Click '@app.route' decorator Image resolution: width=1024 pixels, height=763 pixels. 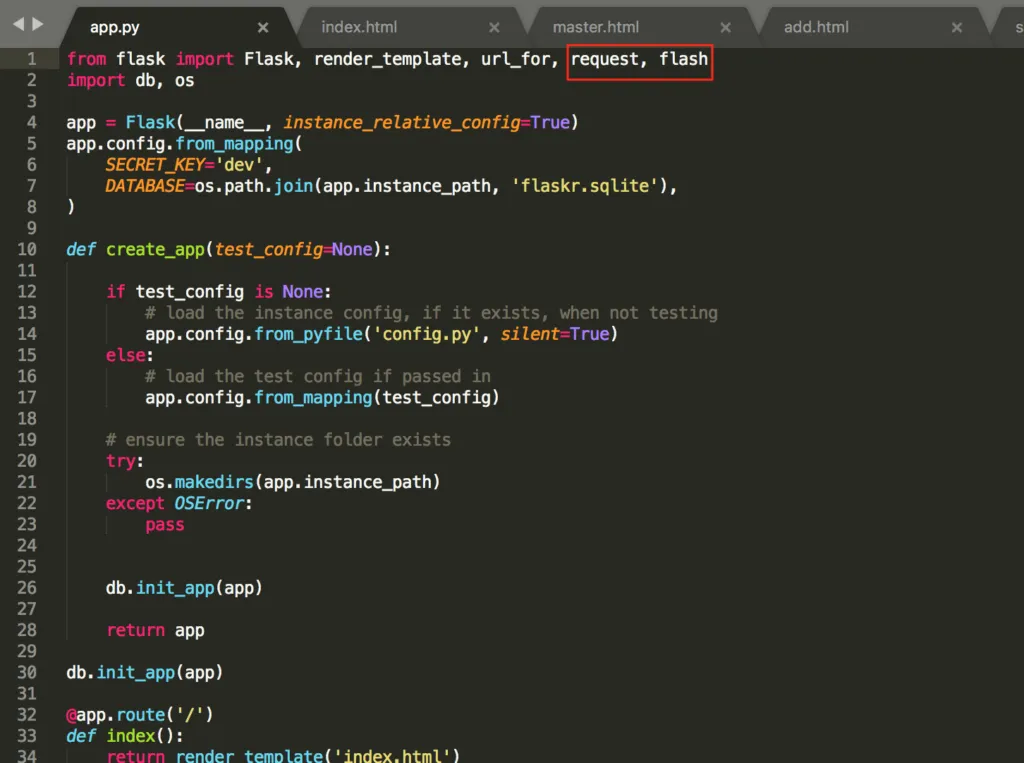(116, 715)
